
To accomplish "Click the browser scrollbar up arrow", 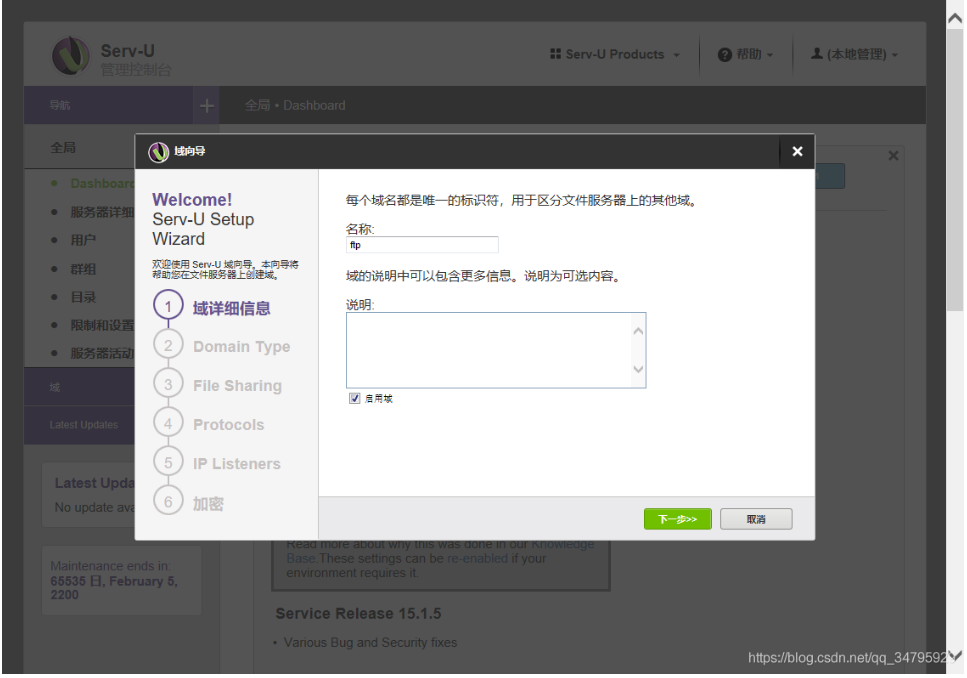I will coord(955,19).
